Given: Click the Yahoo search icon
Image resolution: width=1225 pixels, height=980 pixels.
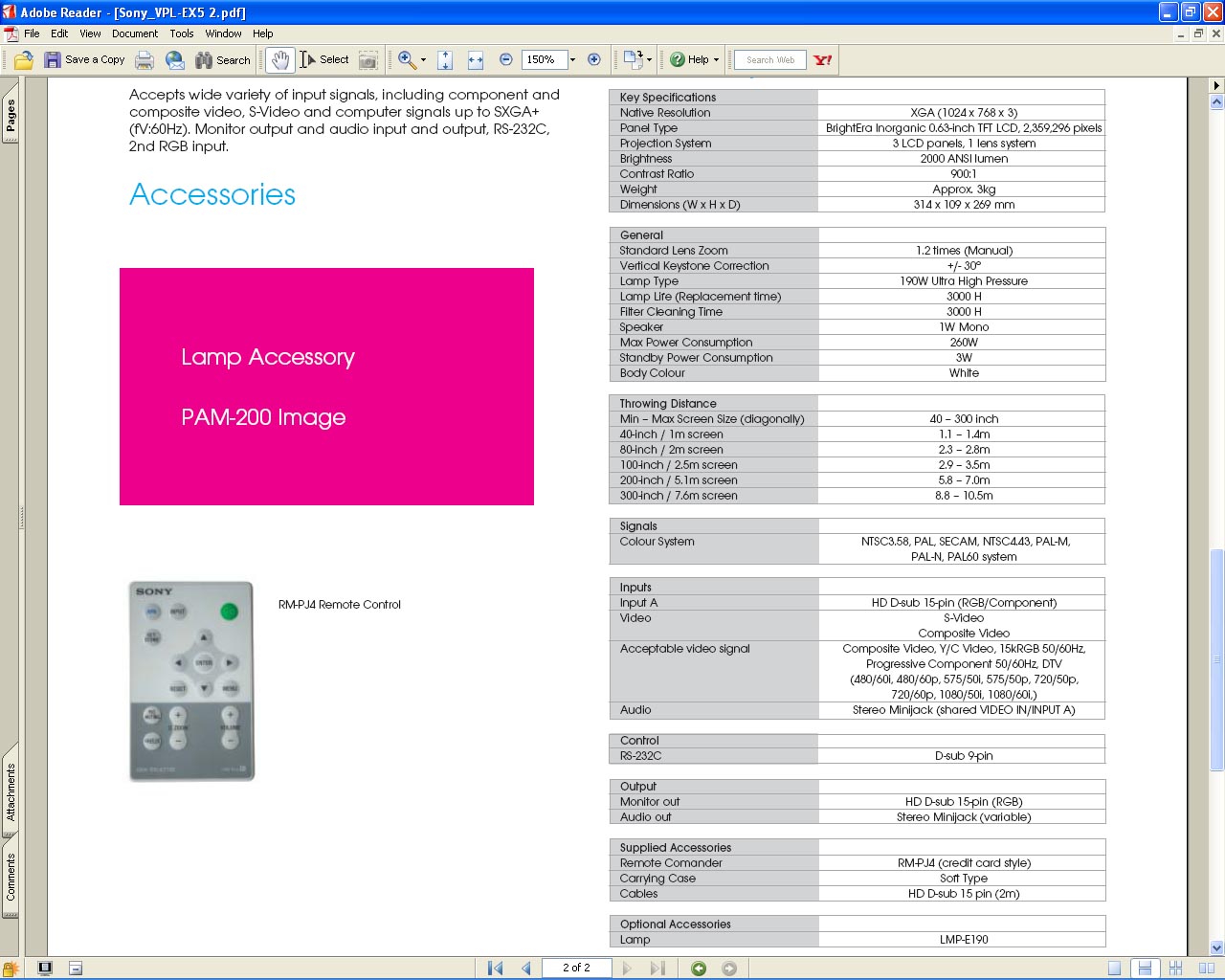Looking at the screenshot, I should click(x=823, y=60).
